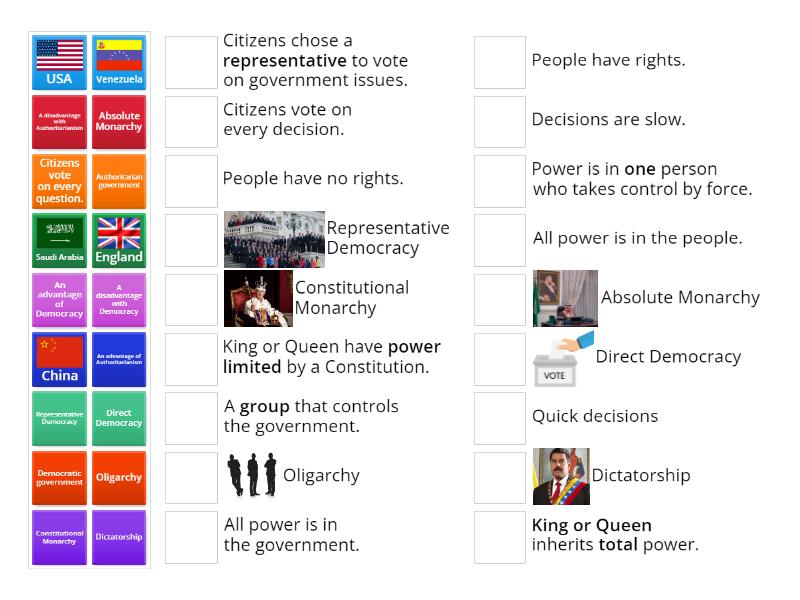This screenshot has width=800, height=600.
Task: Click the coronation Constitutional Monarchy photo
Action: click(x=257, y=297)
